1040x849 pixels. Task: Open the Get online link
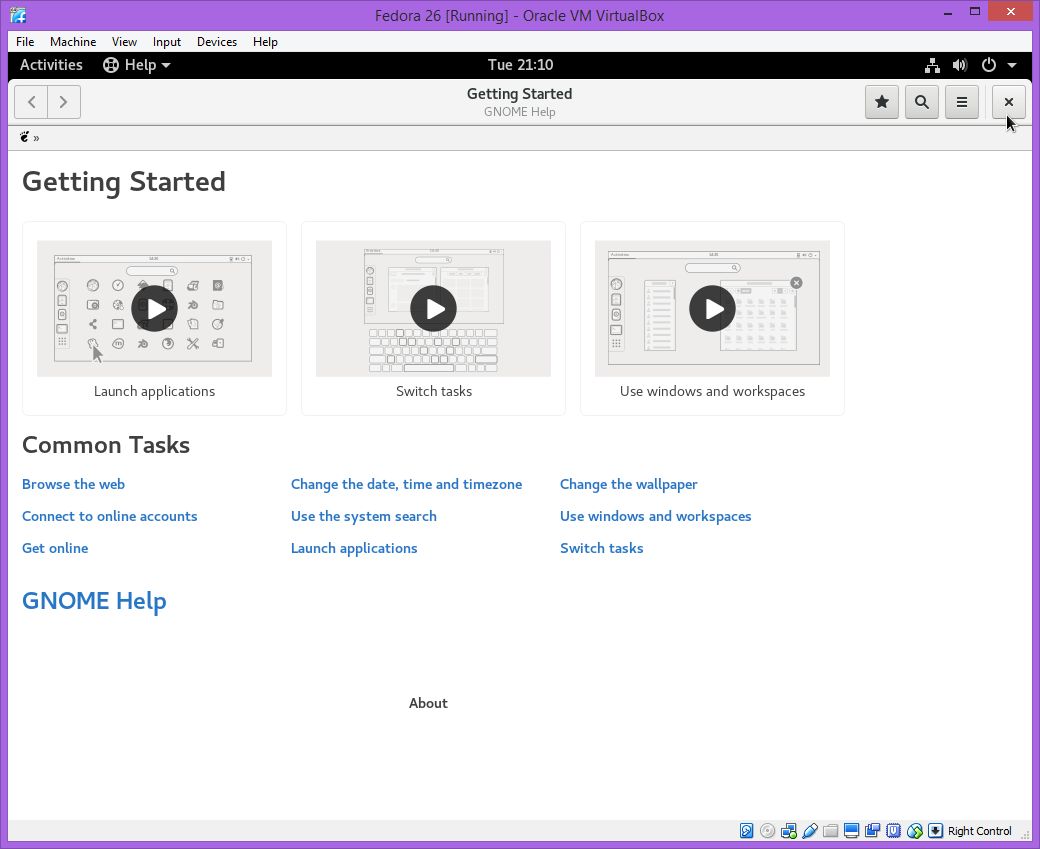click(x=55, y=548)
